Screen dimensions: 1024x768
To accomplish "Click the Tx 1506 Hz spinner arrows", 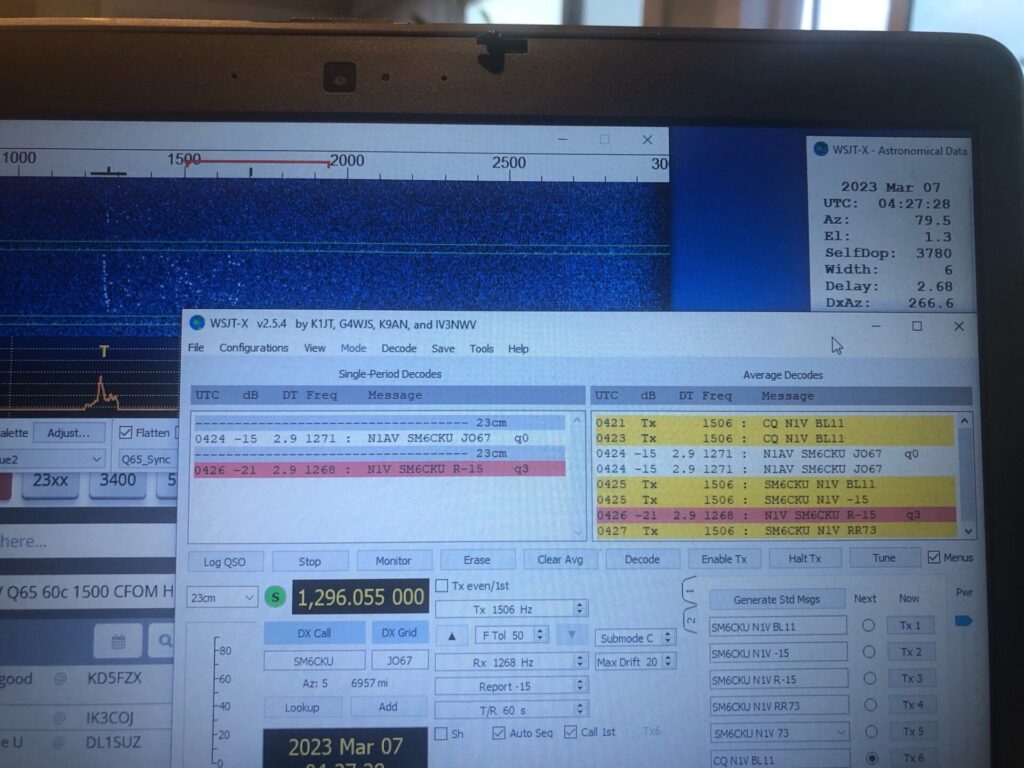I will click(579, 609).
